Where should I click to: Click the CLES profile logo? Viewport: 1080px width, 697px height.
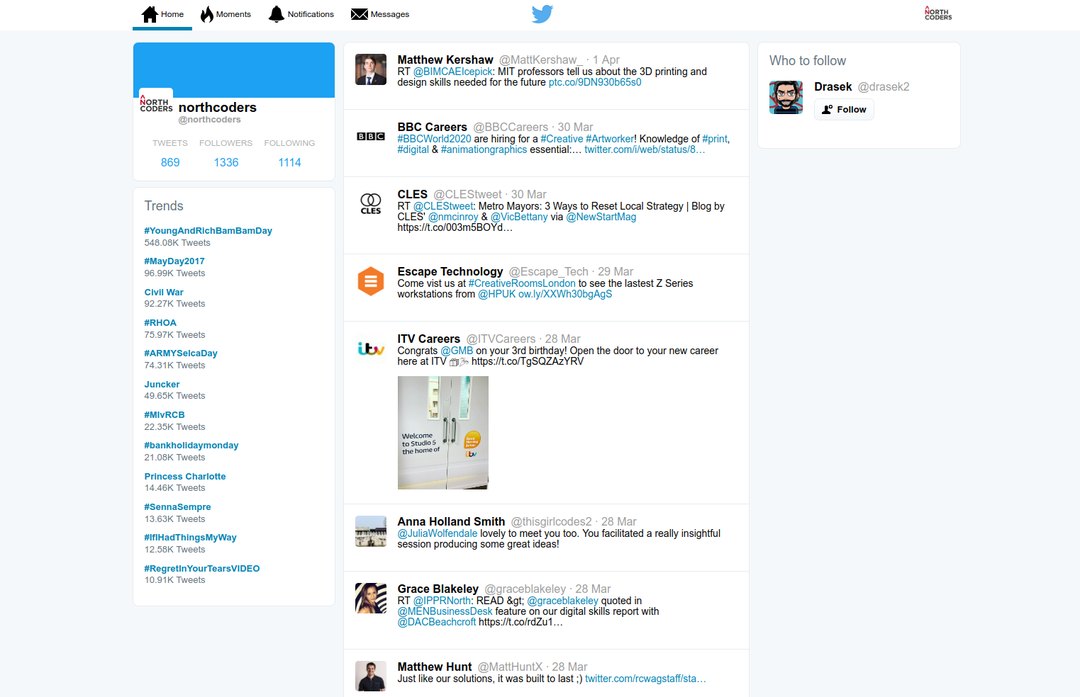click(371, 204)
